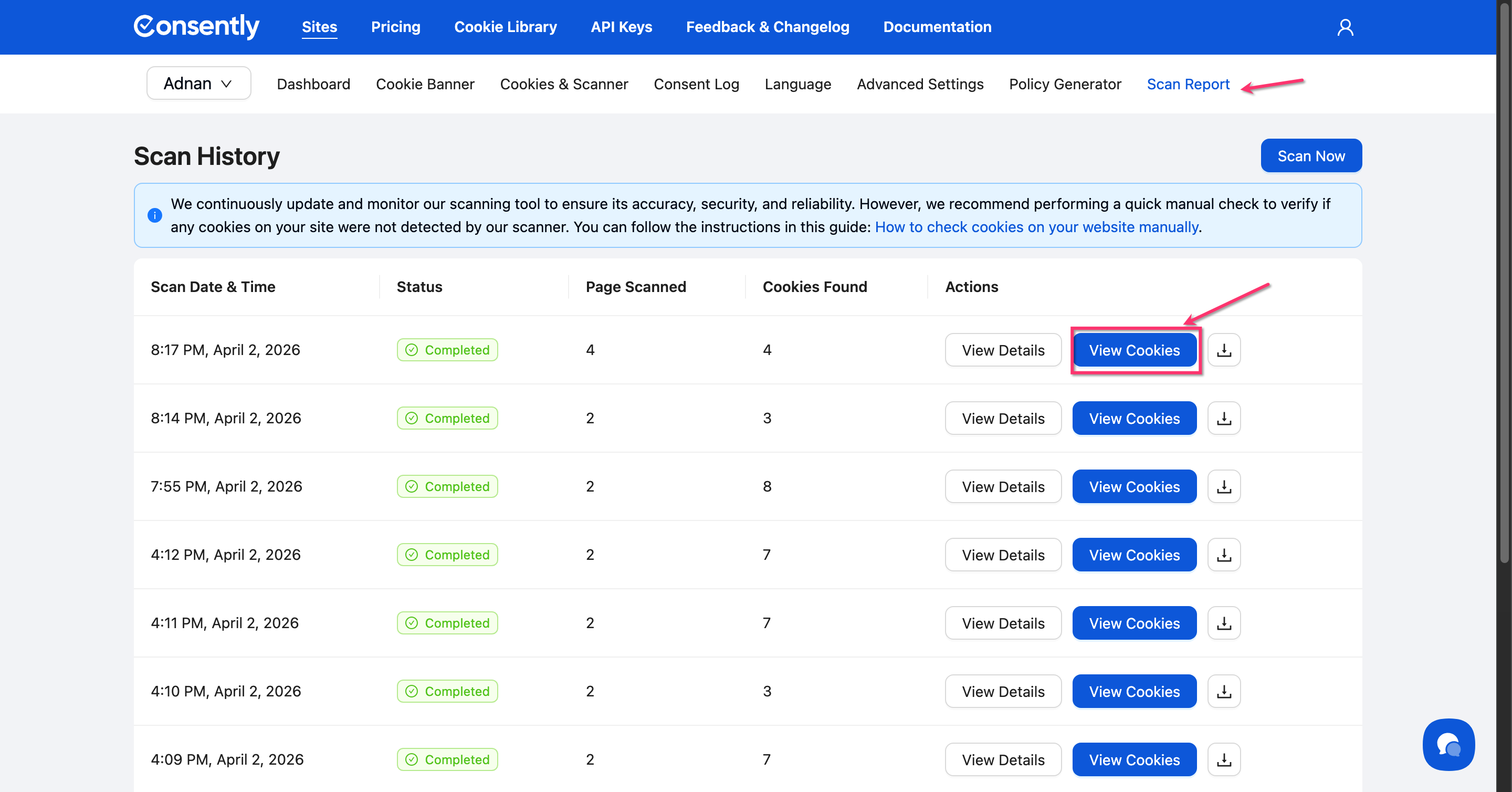Screen dimensions: 1512x792
Task: Open the chat support widget
Action: (1448, 744)
